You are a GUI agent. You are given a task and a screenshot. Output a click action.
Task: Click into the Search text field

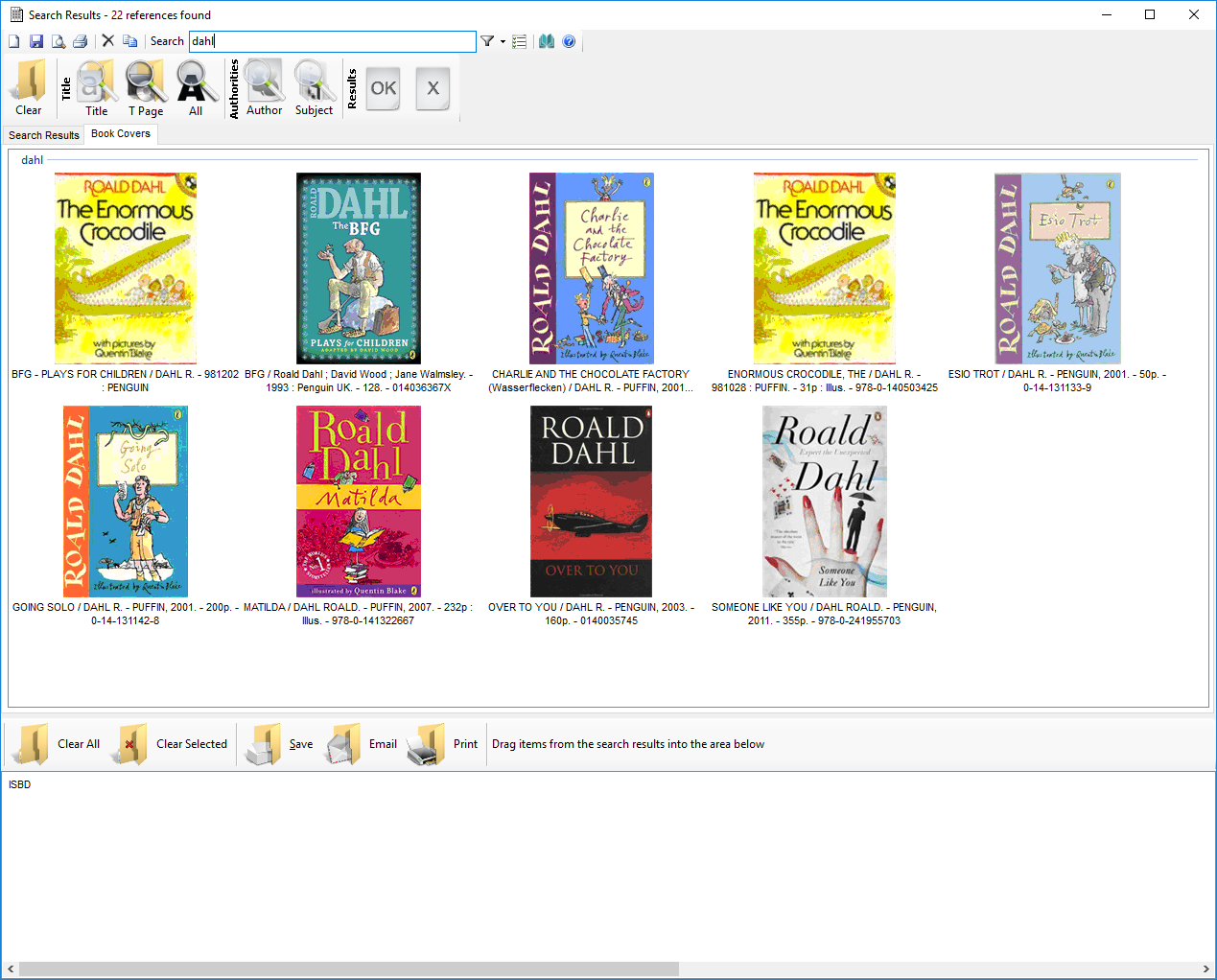(332, 41)
